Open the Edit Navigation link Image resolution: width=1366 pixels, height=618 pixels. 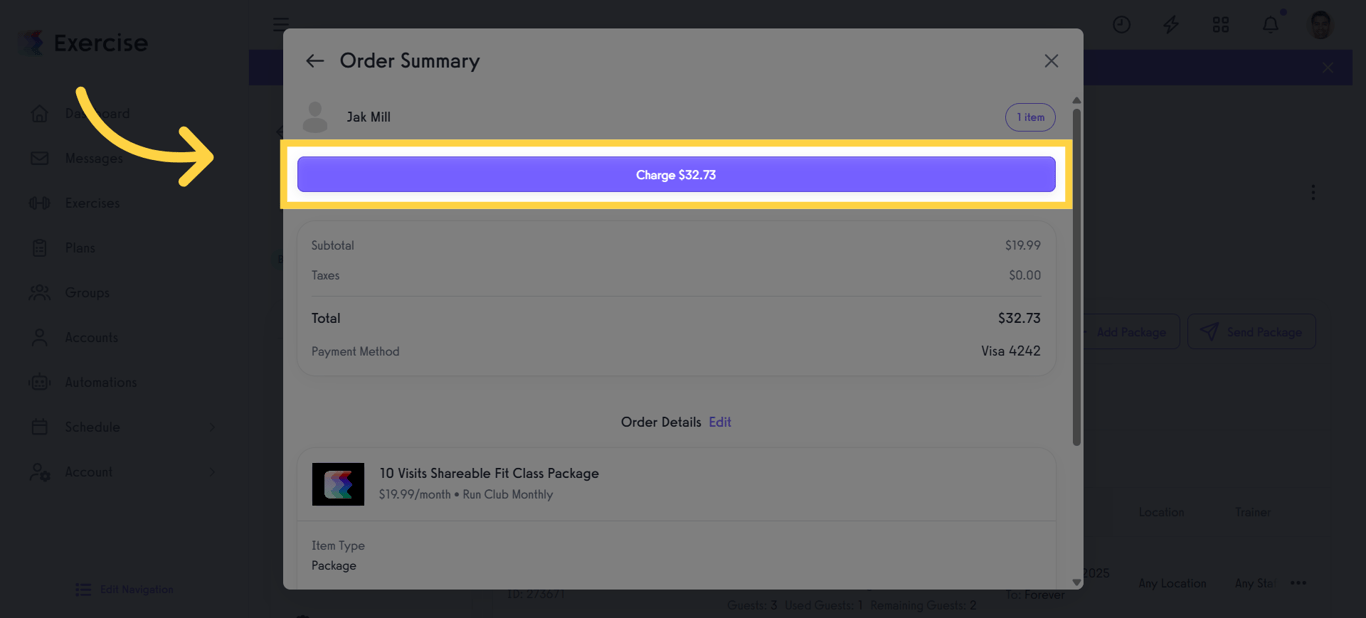click(125, 590)
